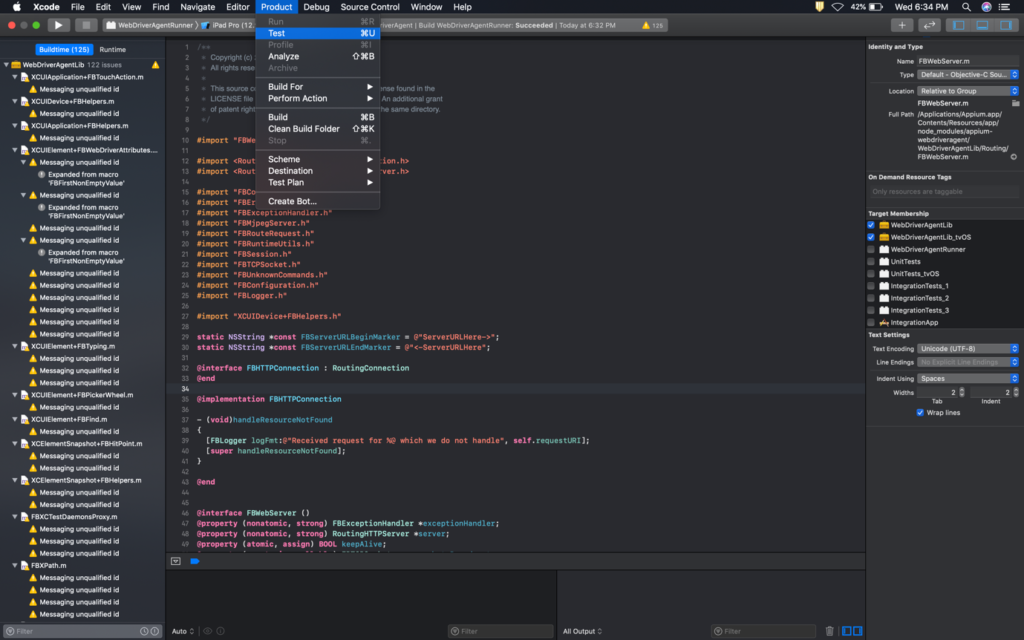Click the recent-issues clock icon in navigator filter
The width and height of the screenshot is (1024, 640).
click(x=144, y=632)
